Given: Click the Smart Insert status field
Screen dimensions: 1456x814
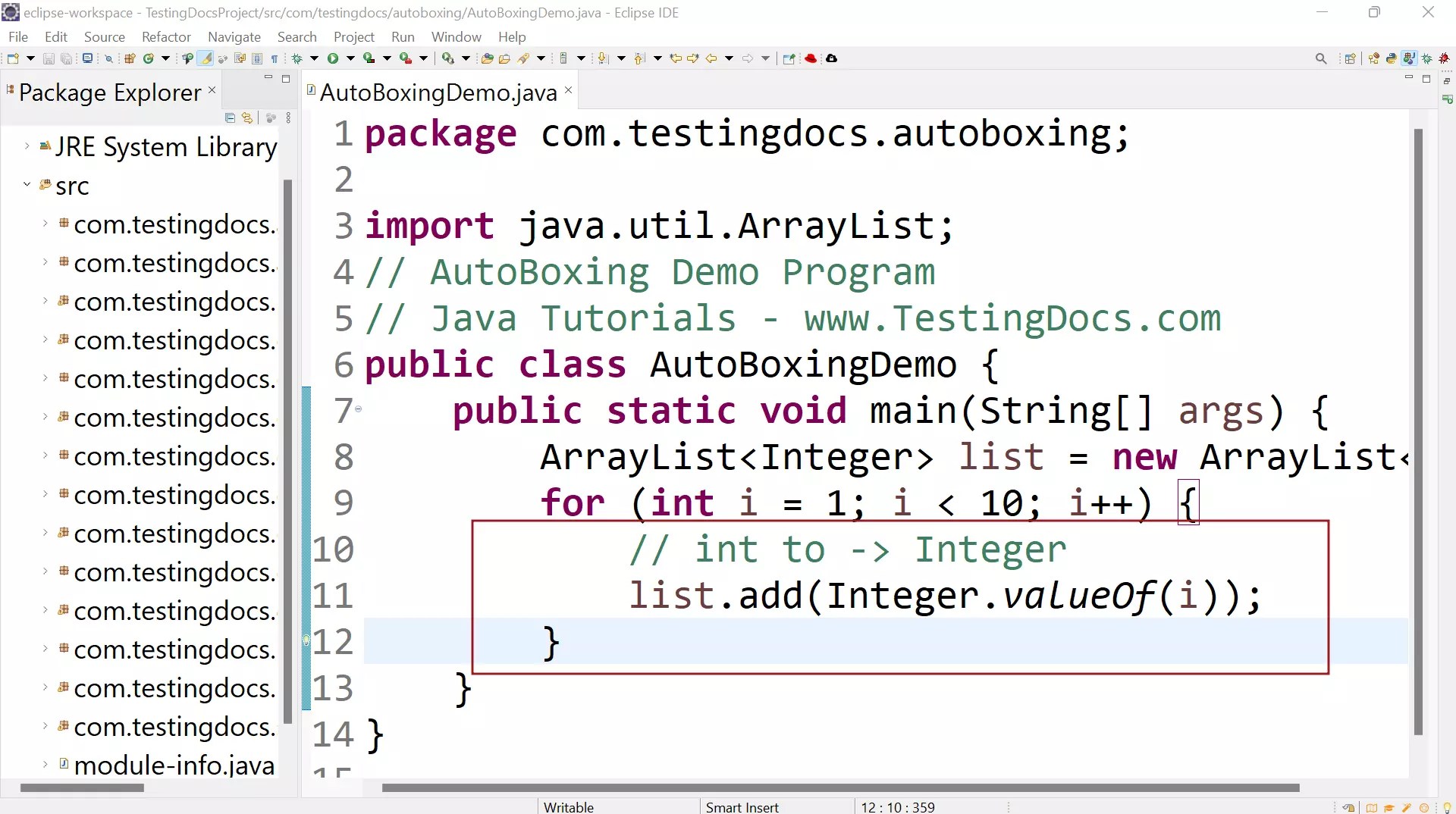Looking at the screenshot, I should 742,806.
